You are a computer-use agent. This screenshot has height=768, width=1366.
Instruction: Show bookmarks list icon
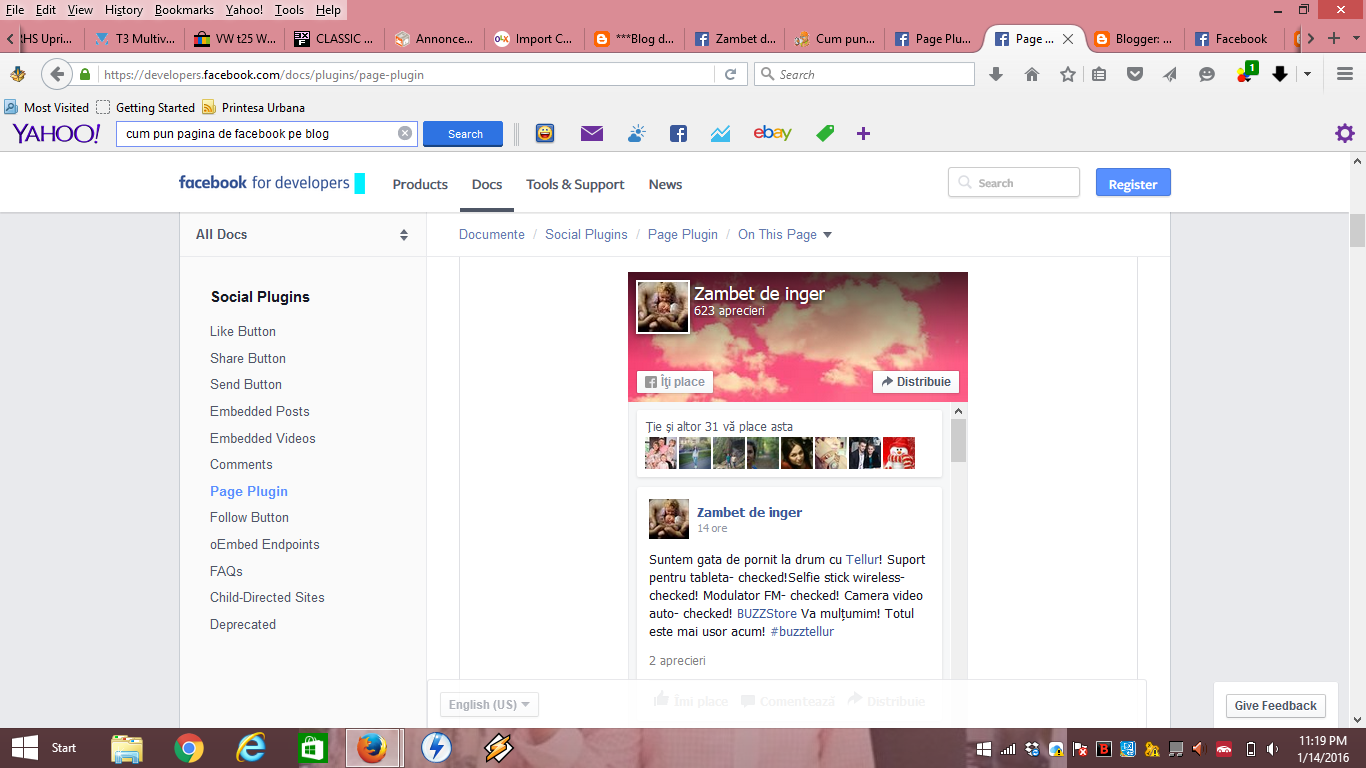point(1099,74)
